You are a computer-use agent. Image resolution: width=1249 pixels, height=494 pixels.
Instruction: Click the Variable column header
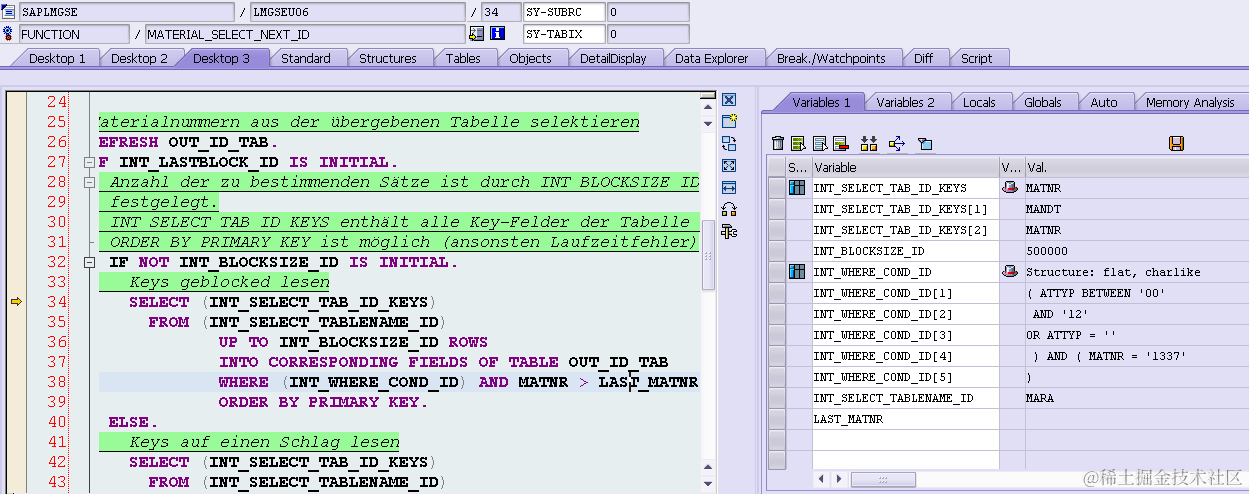(905, 167)
